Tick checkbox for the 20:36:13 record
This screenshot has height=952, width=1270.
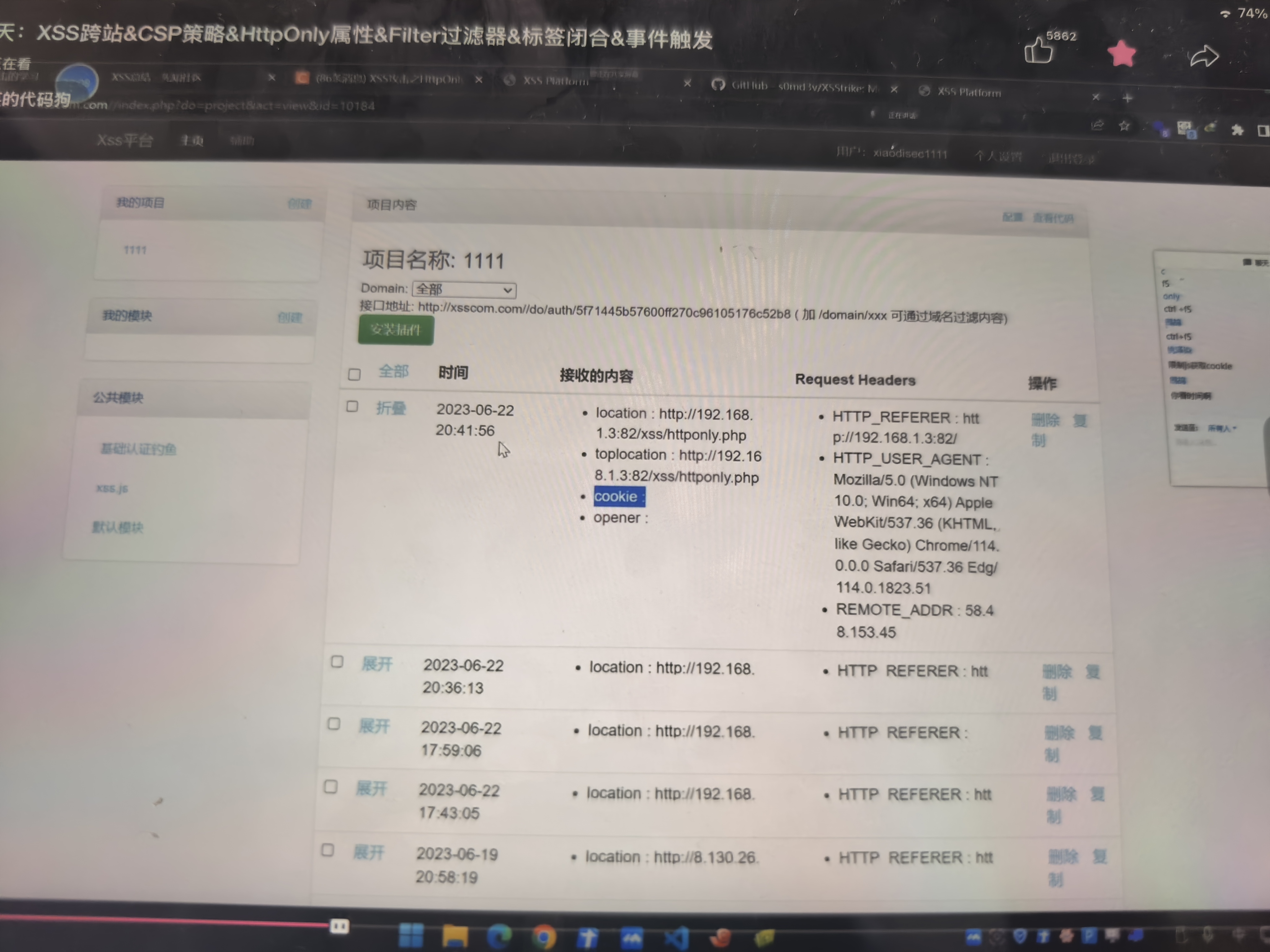[x=337, y=662]
